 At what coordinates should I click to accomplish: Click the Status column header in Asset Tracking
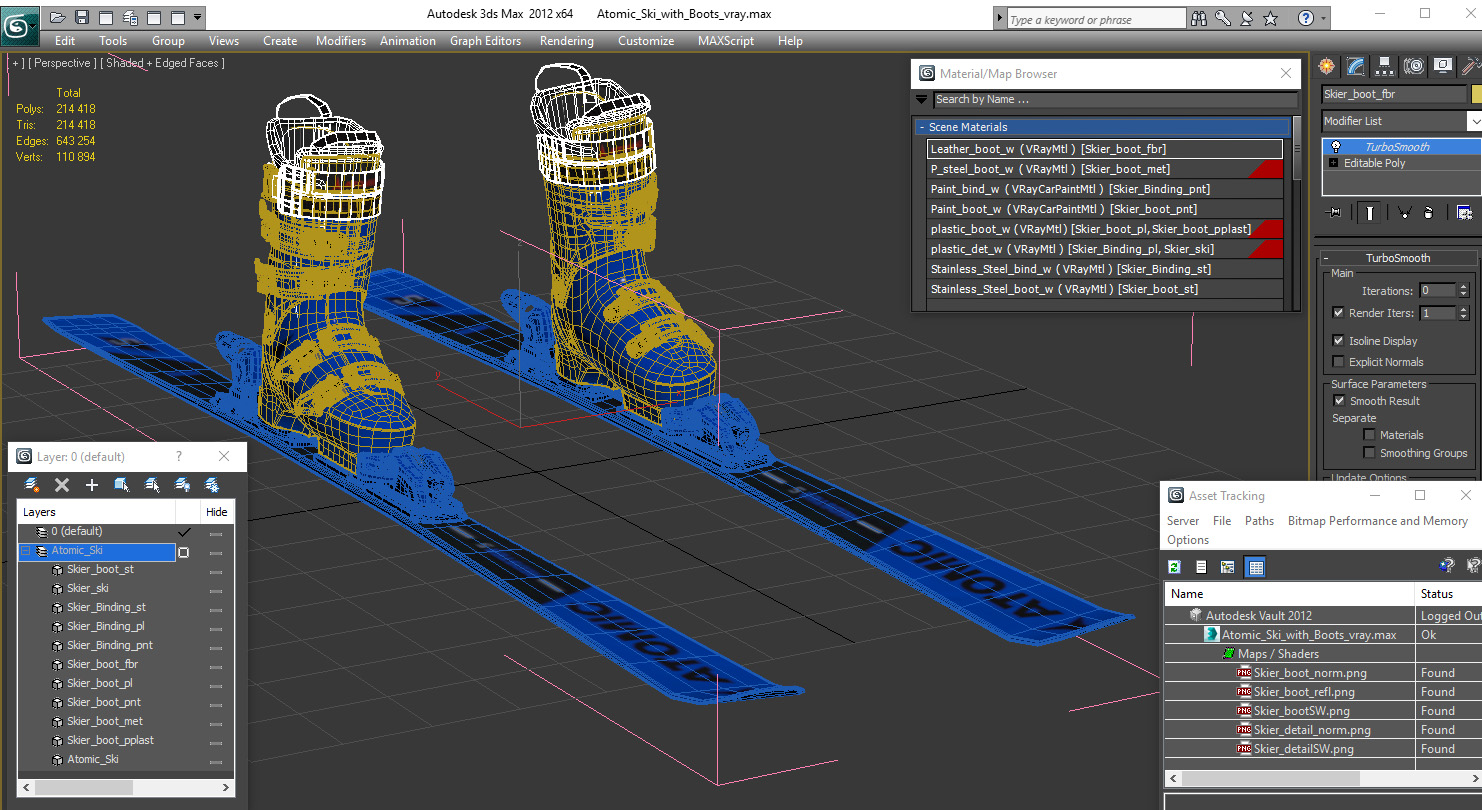click(x=1448, y=594)
